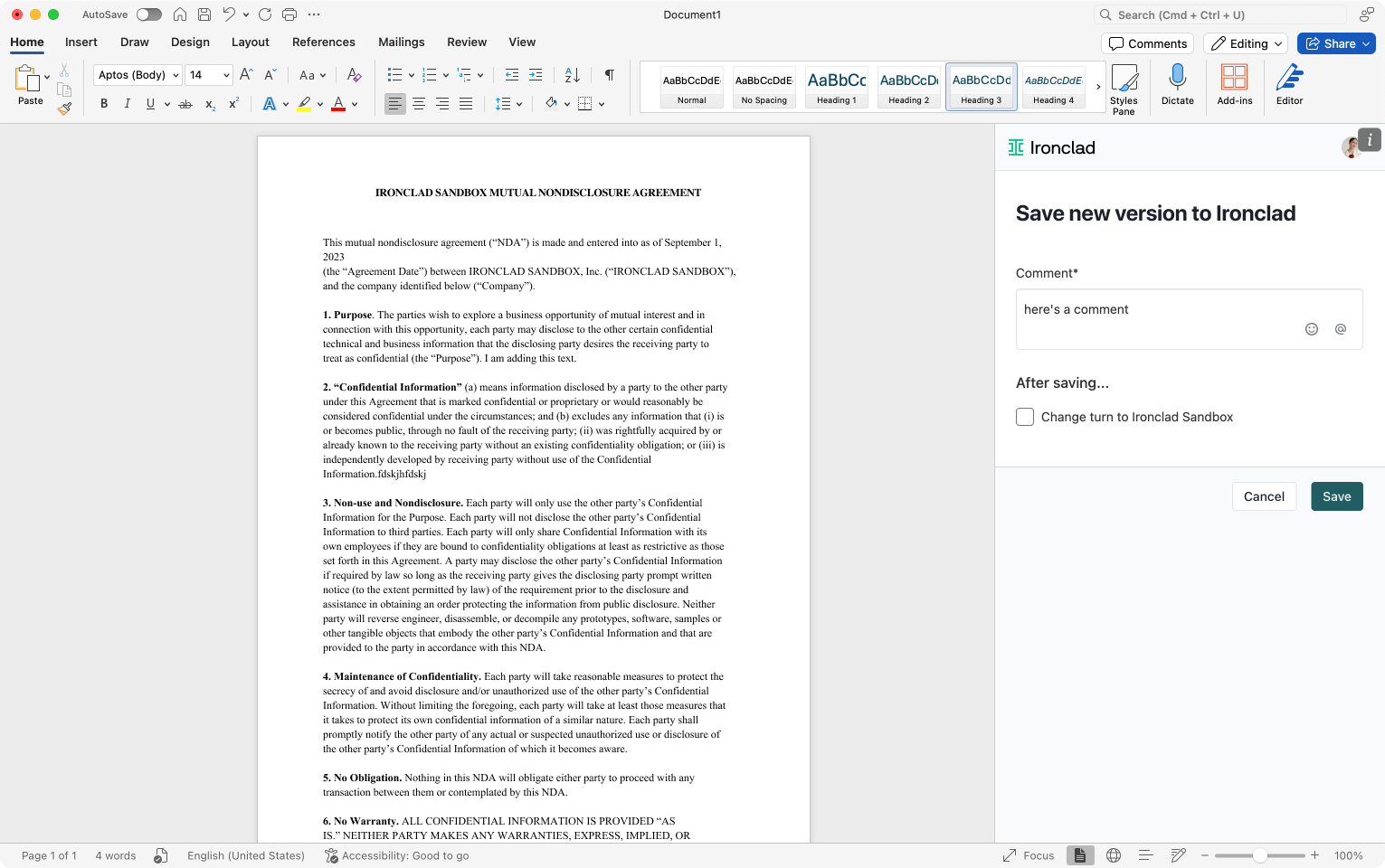Apply italic formatting
The image size is (1385, 868).
pyautogui.click(x=127, y=104)
